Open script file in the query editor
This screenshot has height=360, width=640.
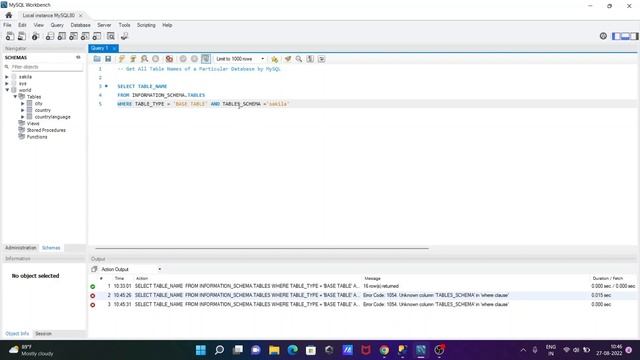(x=97, y=59)
